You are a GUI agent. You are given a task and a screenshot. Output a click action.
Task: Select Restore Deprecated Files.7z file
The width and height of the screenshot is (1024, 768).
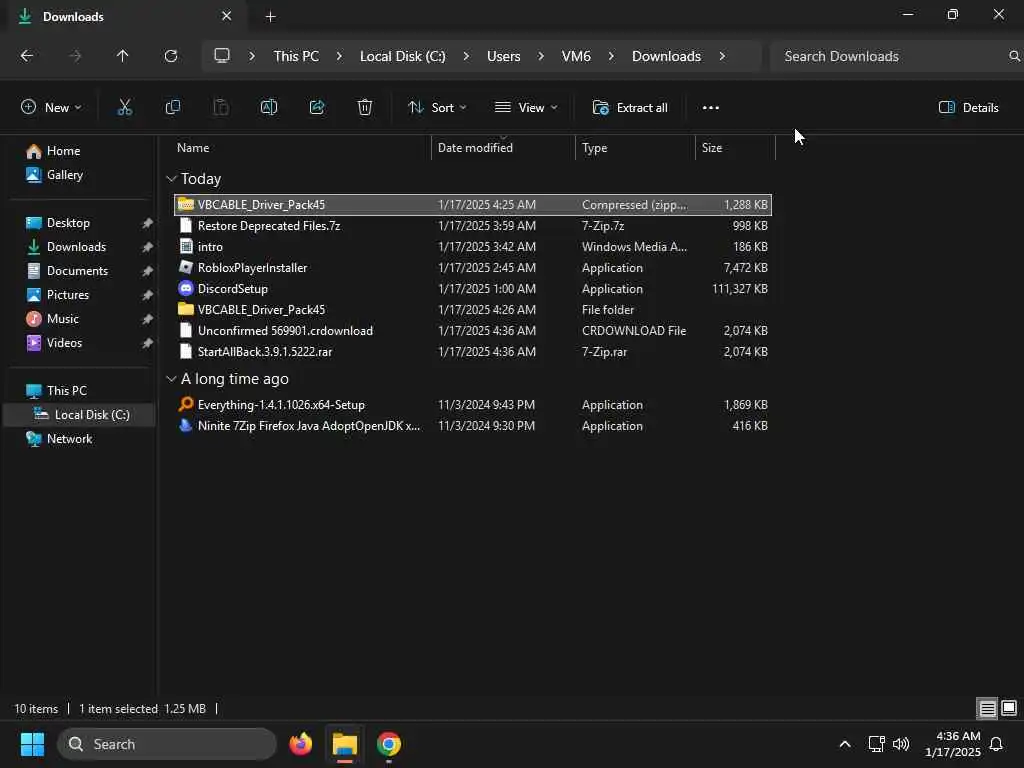pyautogui.click(x=473, y=226)
